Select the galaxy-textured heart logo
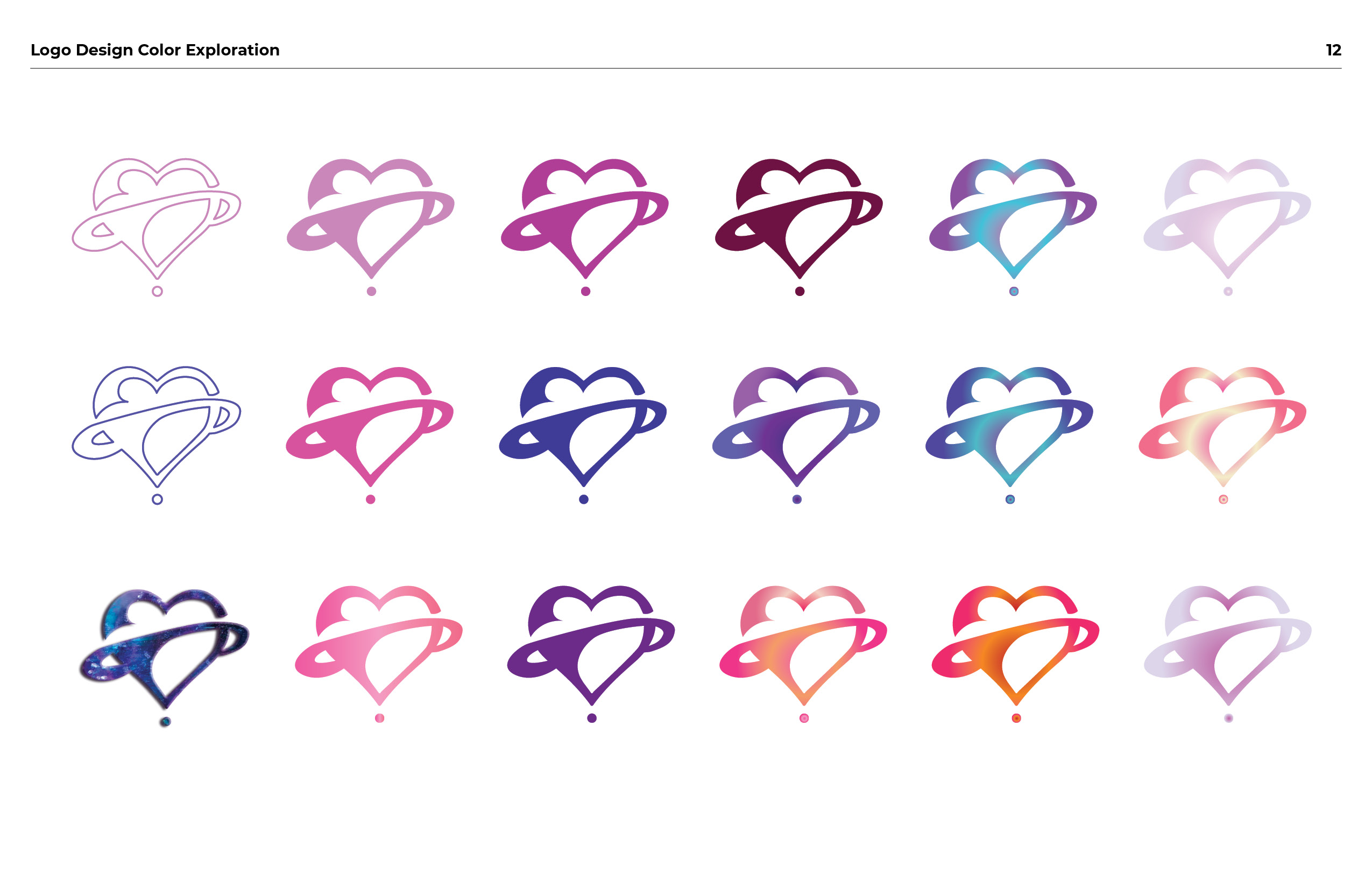1372x888 pixels. pos(164,648)
